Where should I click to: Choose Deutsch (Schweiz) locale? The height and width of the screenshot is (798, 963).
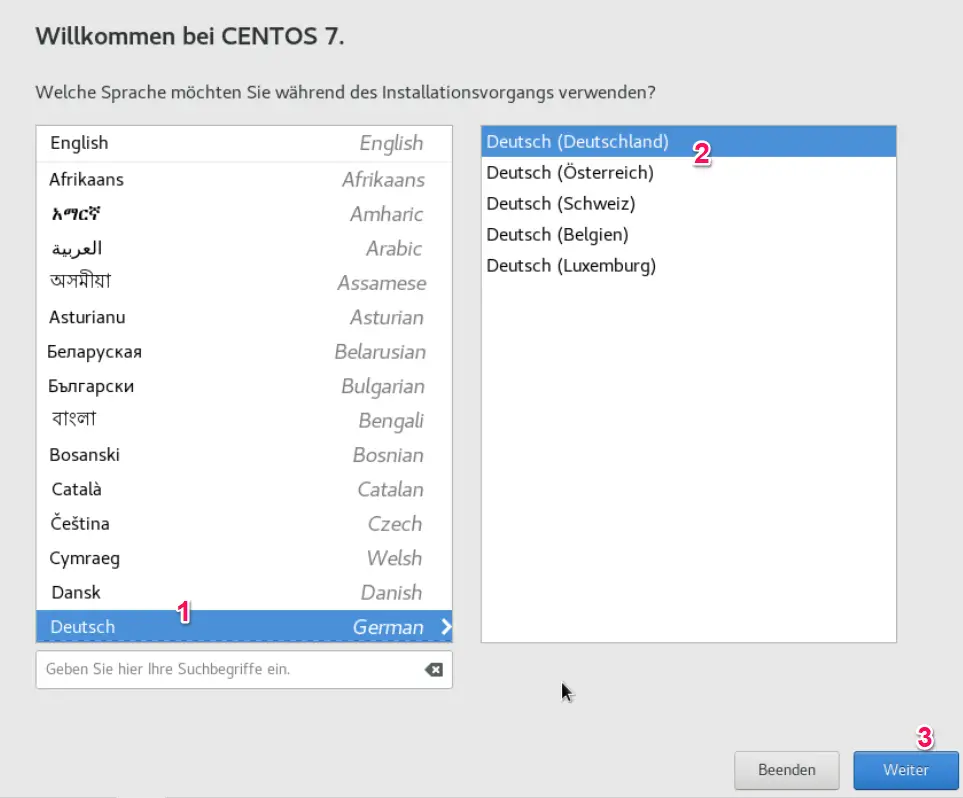click(x=688, y=203)
